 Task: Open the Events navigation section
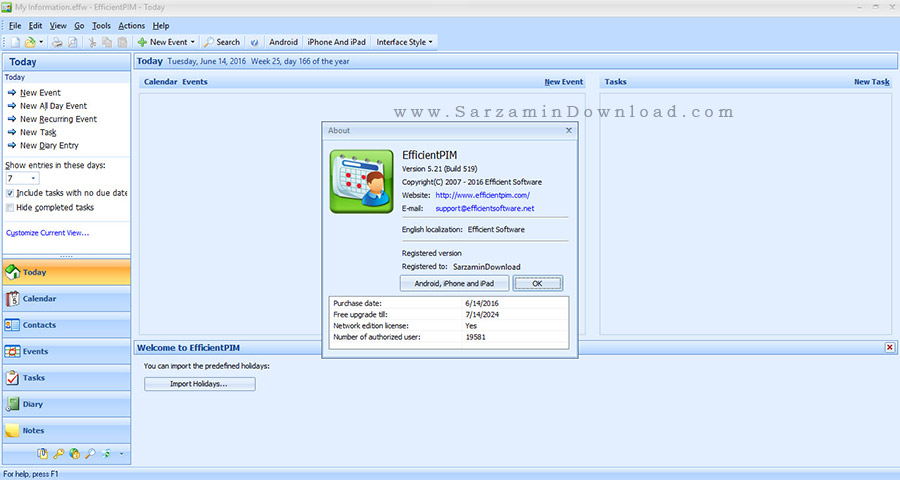pyautogui.click(x=67, y=351)
